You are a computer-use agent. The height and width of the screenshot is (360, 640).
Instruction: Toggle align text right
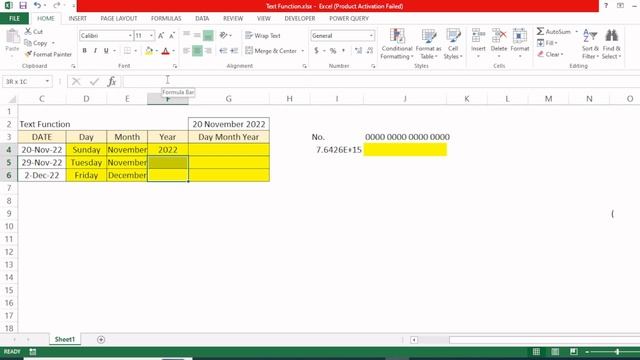pyautogui.click(x=208, y=51)
